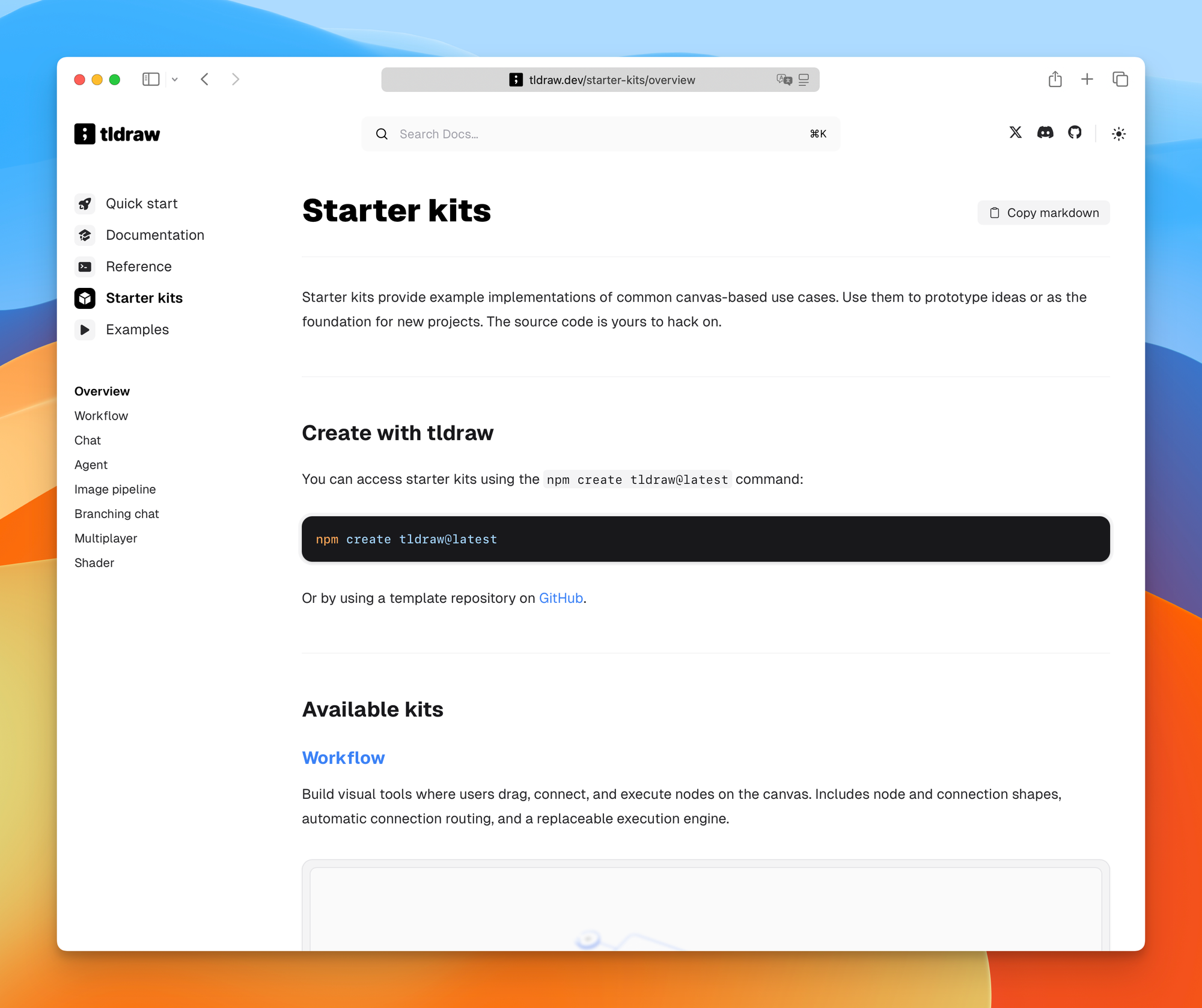Open the Documentation section
1202x1008 pixels.
[x=155, y=235]
